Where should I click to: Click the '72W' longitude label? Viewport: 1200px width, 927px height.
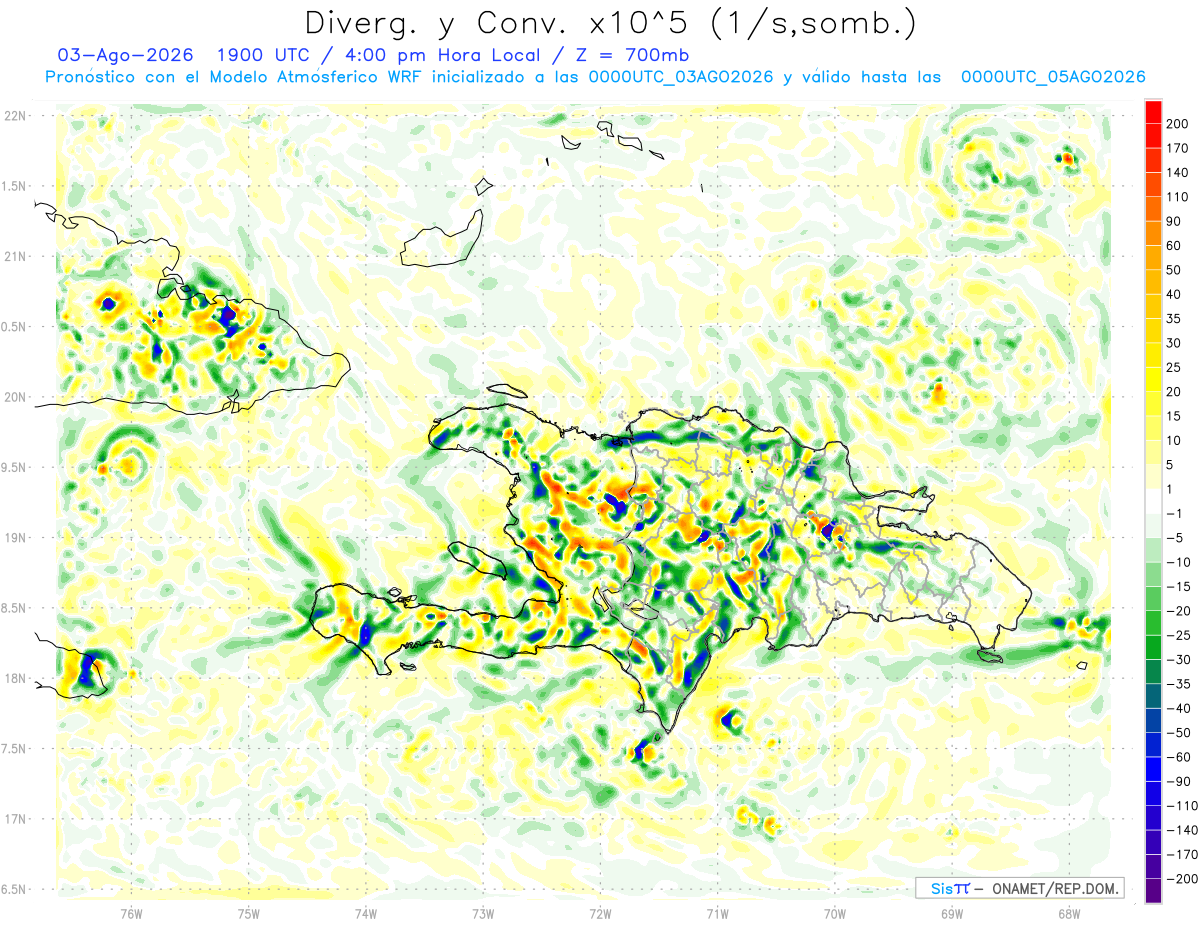(x=600, y=913)
